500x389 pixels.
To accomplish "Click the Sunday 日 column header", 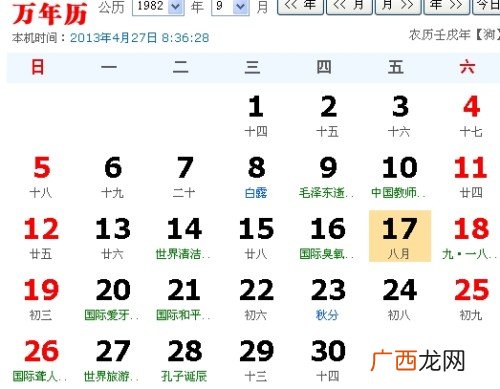I will (x=38, y=67).
